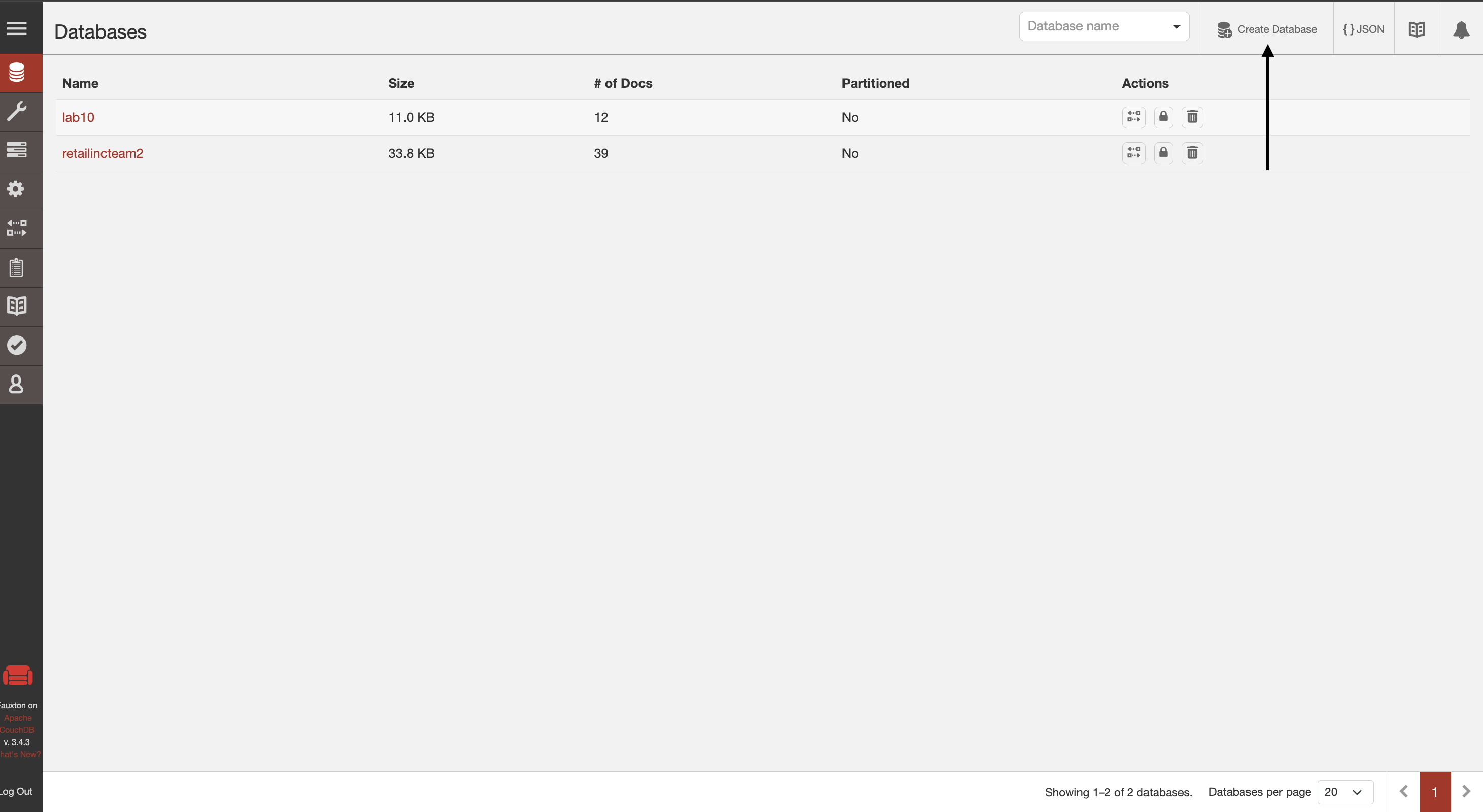Click the Showing 1–2 of 2 databases text
This screenshot has width=1483, height=812.
click(1118, 792)
